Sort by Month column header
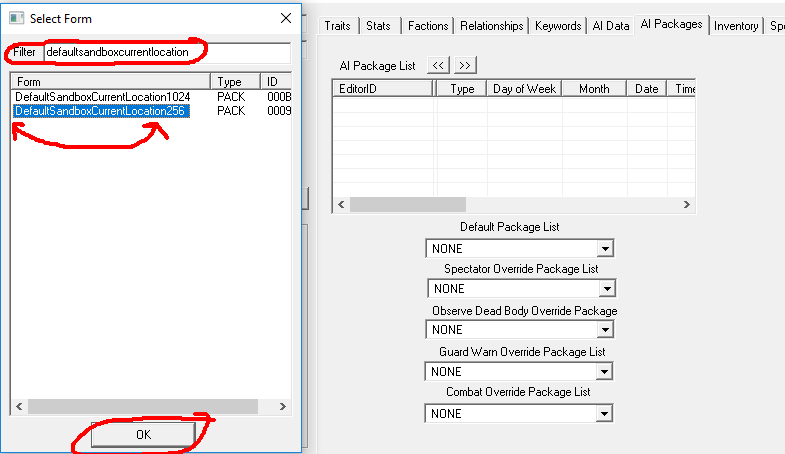 [x=594, y=89]
